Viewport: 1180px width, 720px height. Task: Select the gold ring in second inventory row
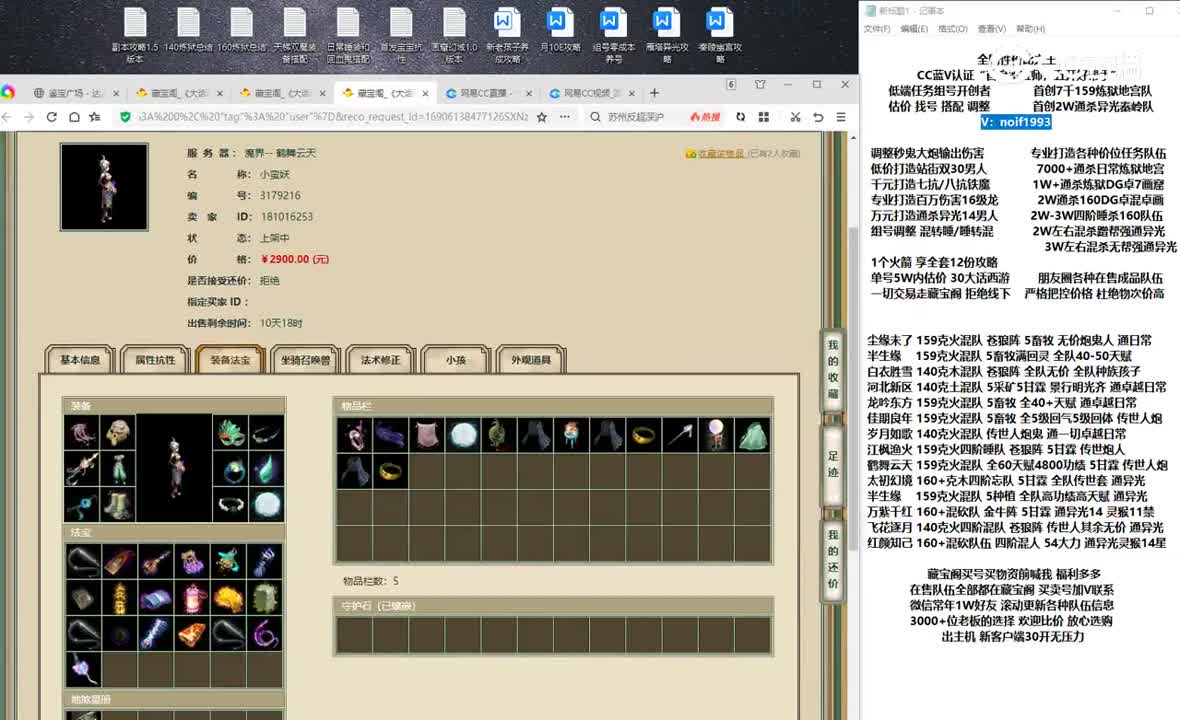pos(391,472)
